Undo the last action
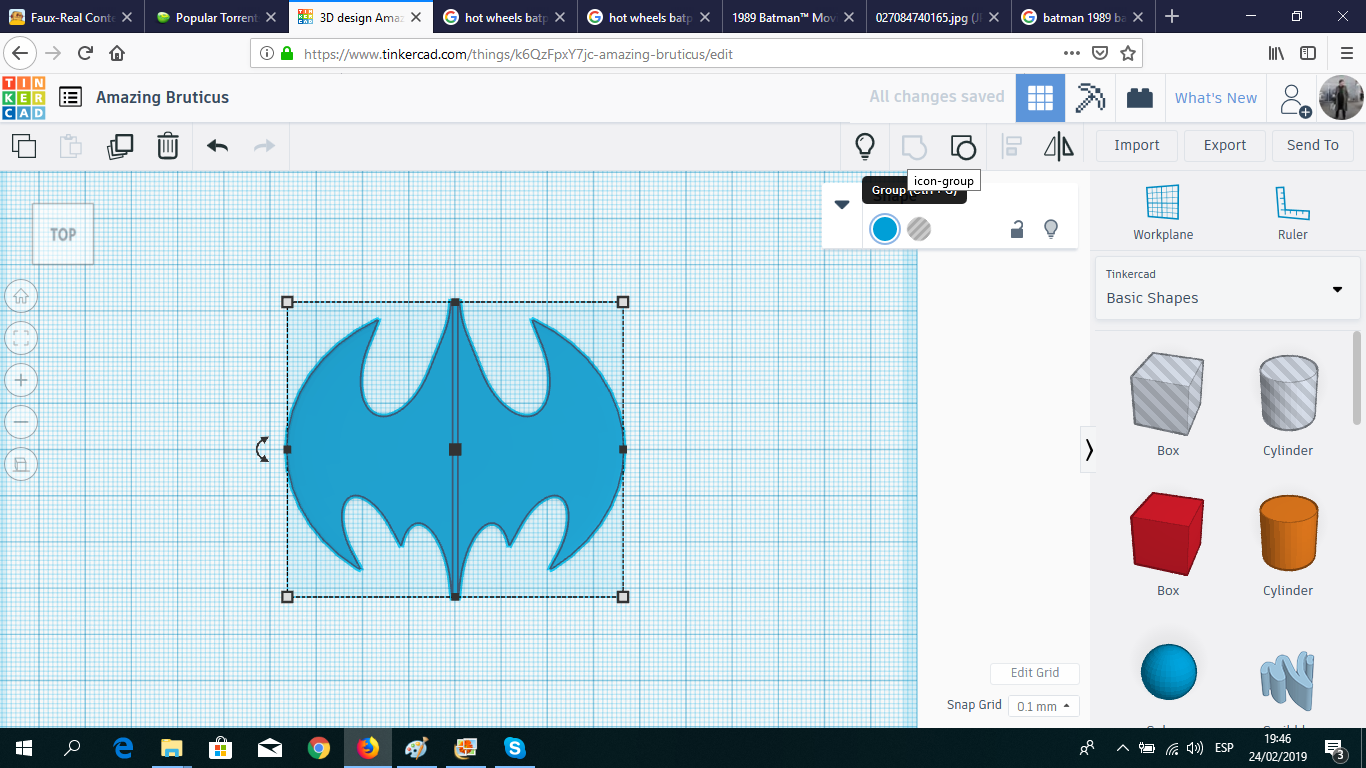Screen dimensions: 1366x768 click(217, 146)
